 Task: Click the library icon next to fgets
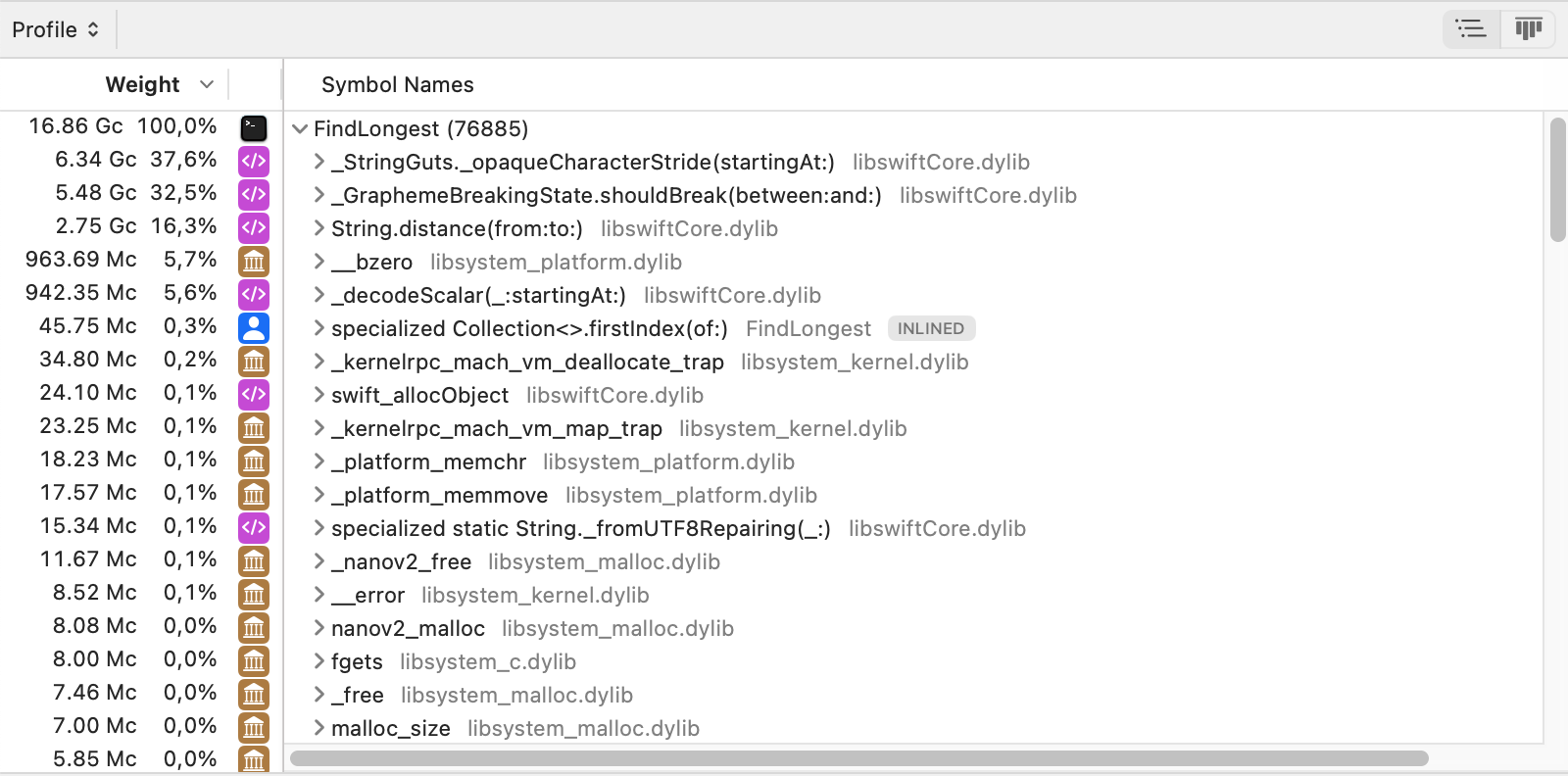[x=254, y=661]
